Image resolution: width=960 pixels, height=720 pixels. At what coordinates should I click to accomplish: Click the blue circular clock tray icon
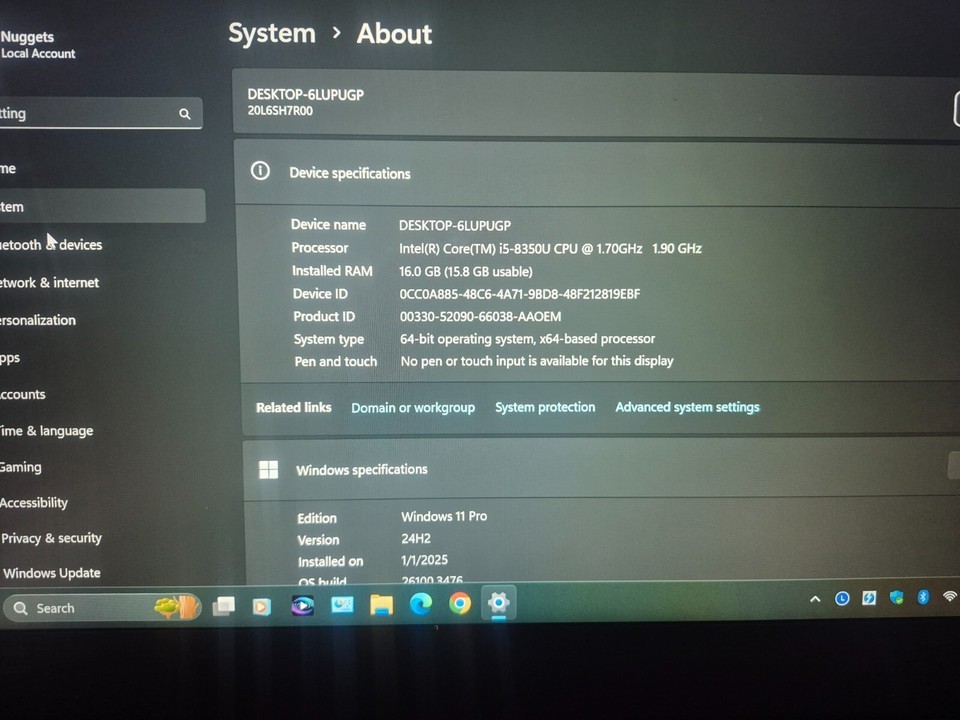[x=842, y=598]
